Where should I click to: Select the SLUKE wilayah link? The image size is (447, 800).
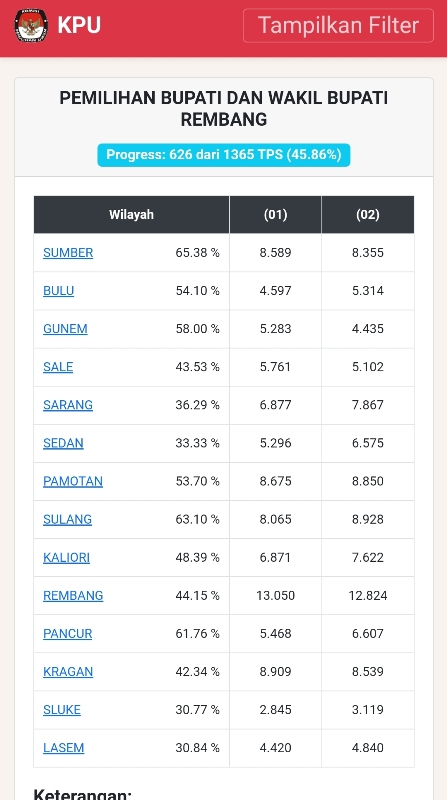[62, 710]
